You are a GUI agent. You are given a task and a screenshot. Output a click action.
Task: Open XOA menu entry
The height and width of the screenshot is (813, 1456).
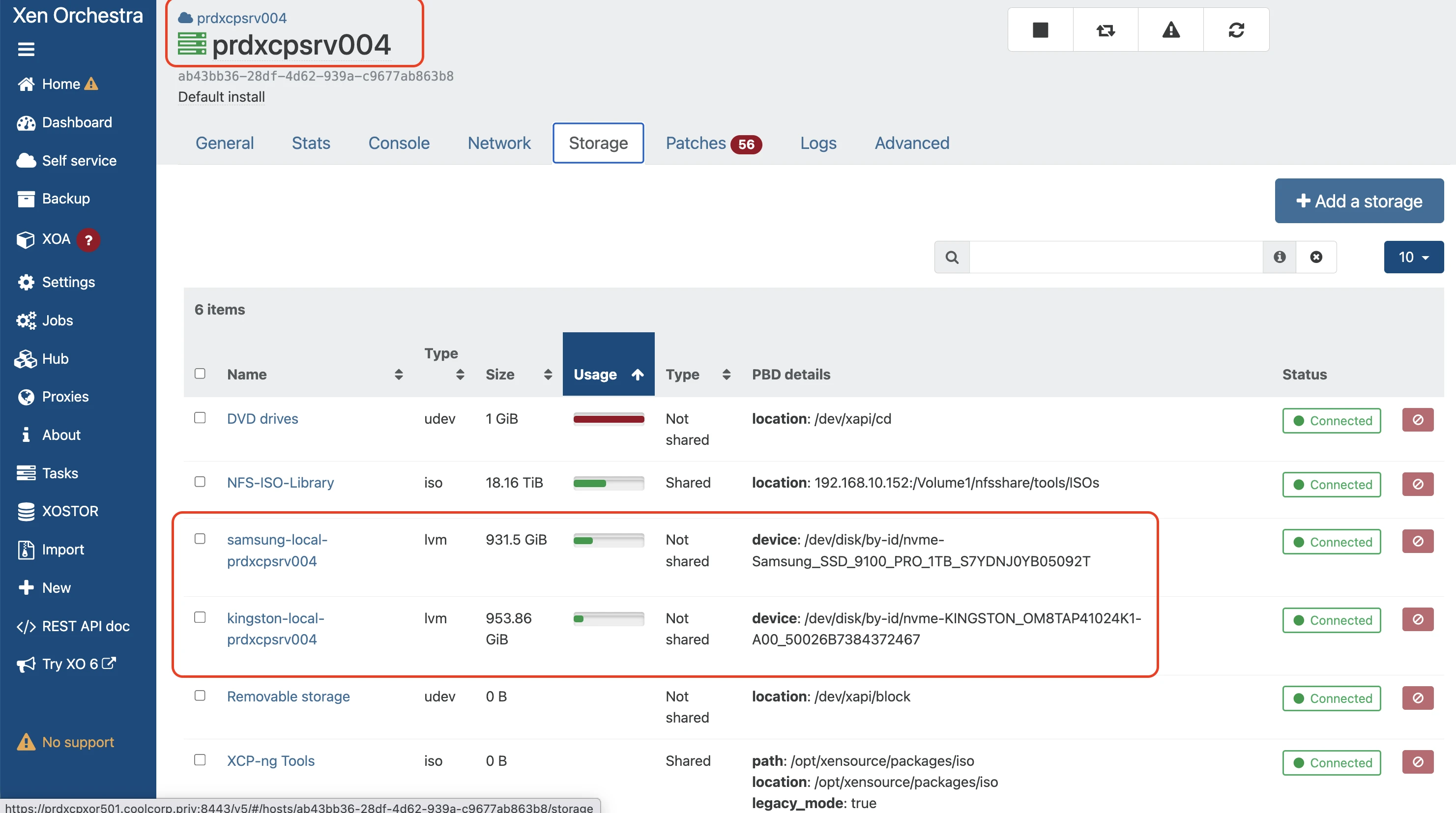pos(44,239)
